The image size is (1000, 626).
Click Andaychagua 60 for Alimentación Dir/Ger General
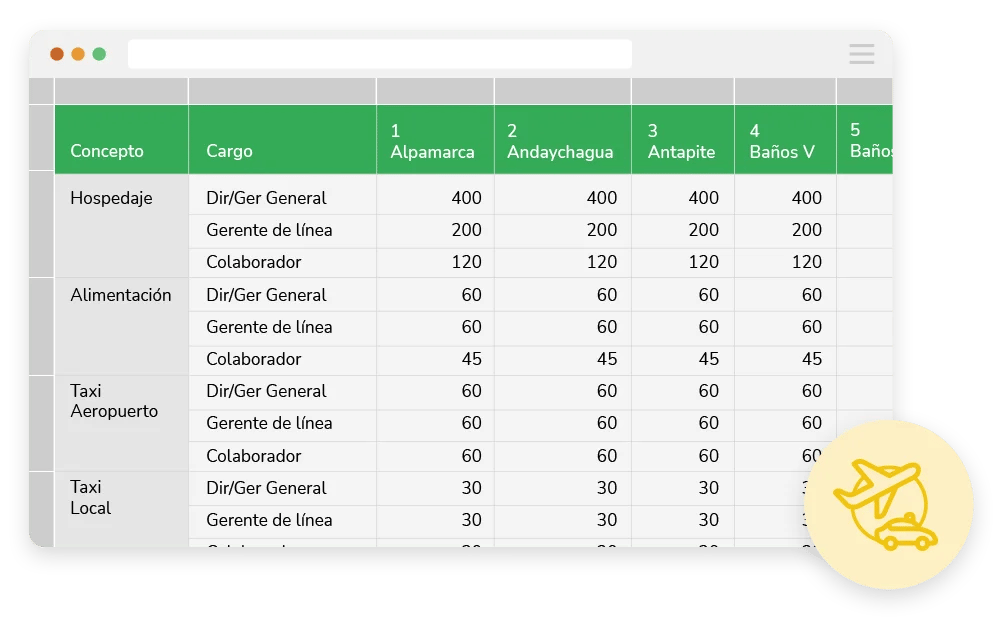[563, 295]
